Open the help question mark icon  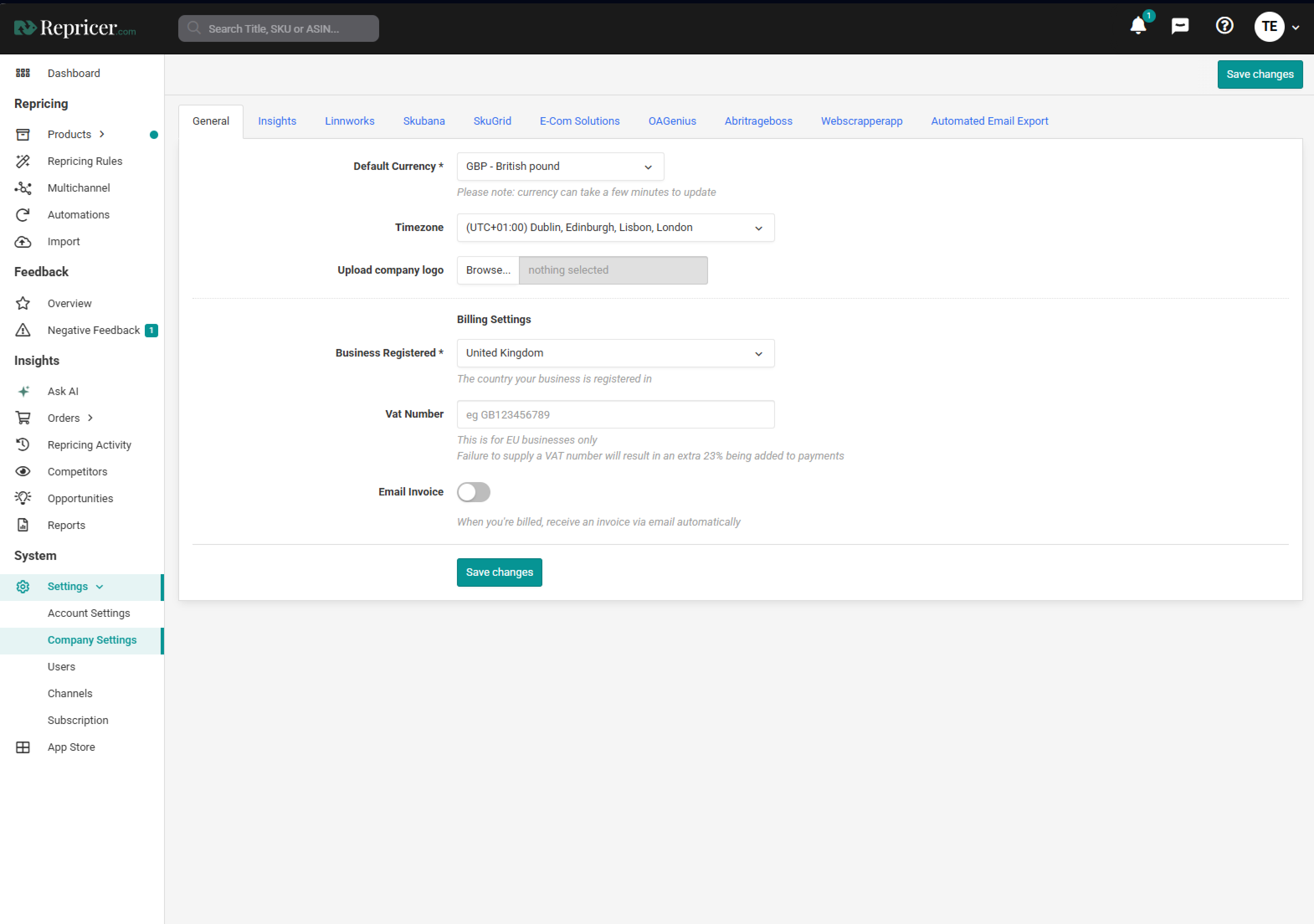tap(1224, 26)
